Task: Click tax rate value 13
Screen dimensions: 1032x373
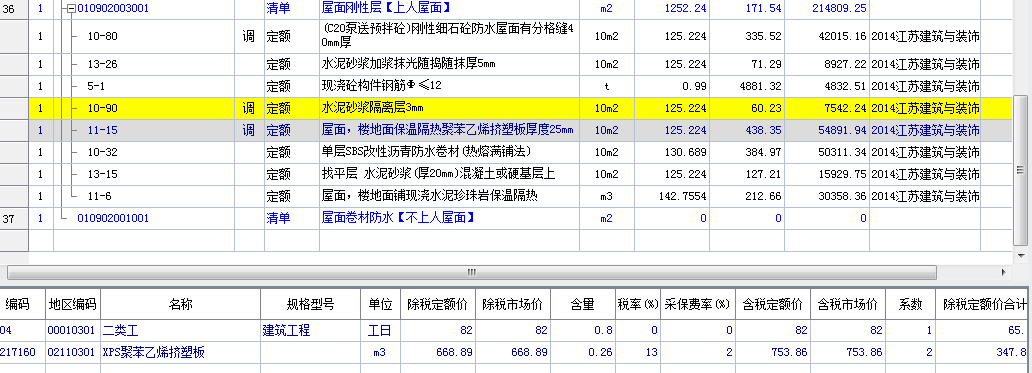Action: click(x=652, y=353)
